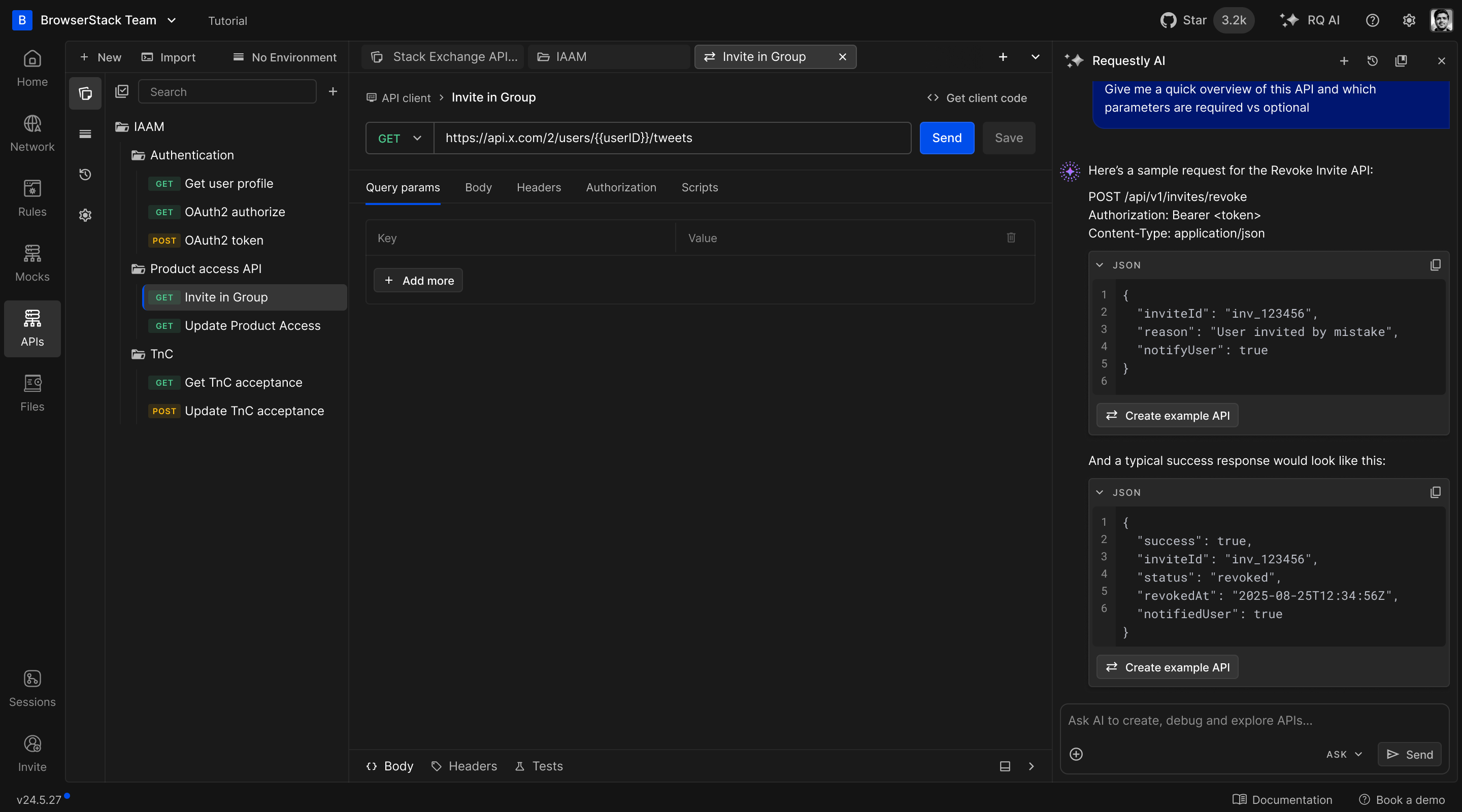Switch to the Scripts tab

pos(699,187)
